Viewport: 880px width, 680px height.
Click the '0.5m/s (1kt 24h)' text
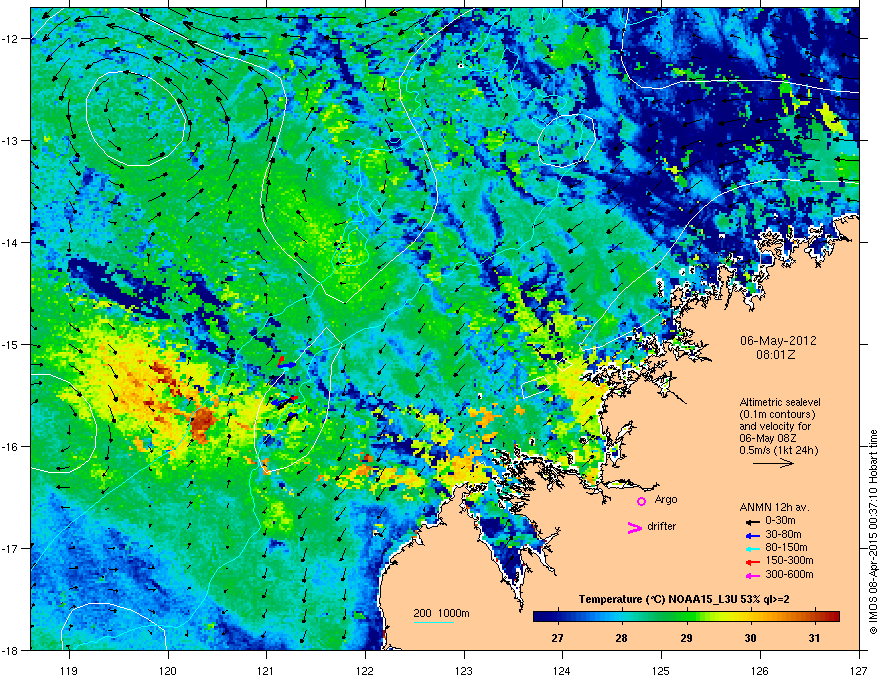(x=778, y=450)
